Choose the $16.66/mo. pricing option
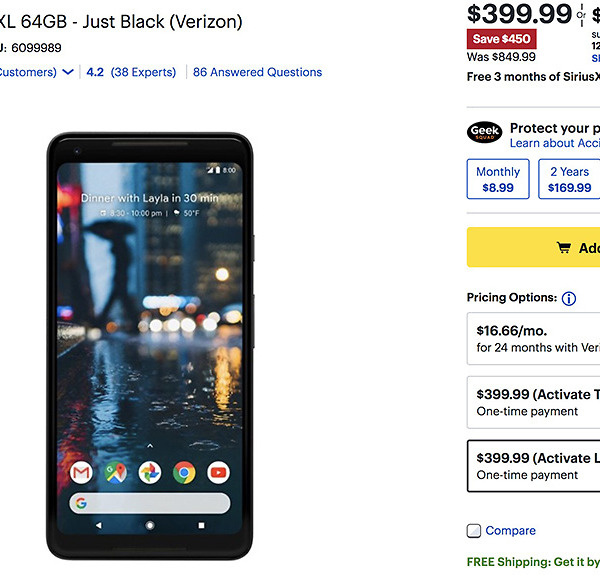 [x=535, y=338]
